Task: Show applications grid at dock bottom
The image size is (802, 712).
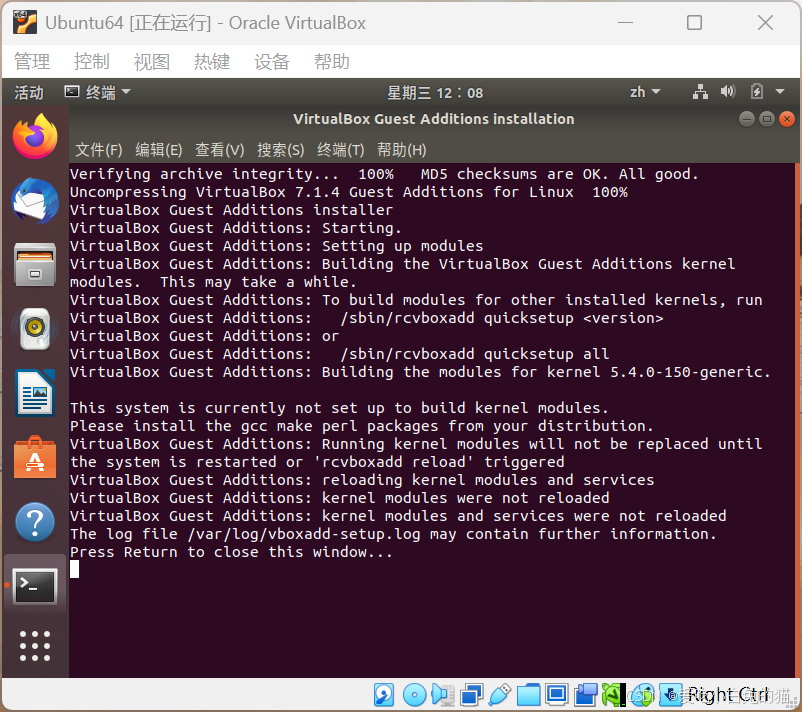Action: tap(35, 646)
